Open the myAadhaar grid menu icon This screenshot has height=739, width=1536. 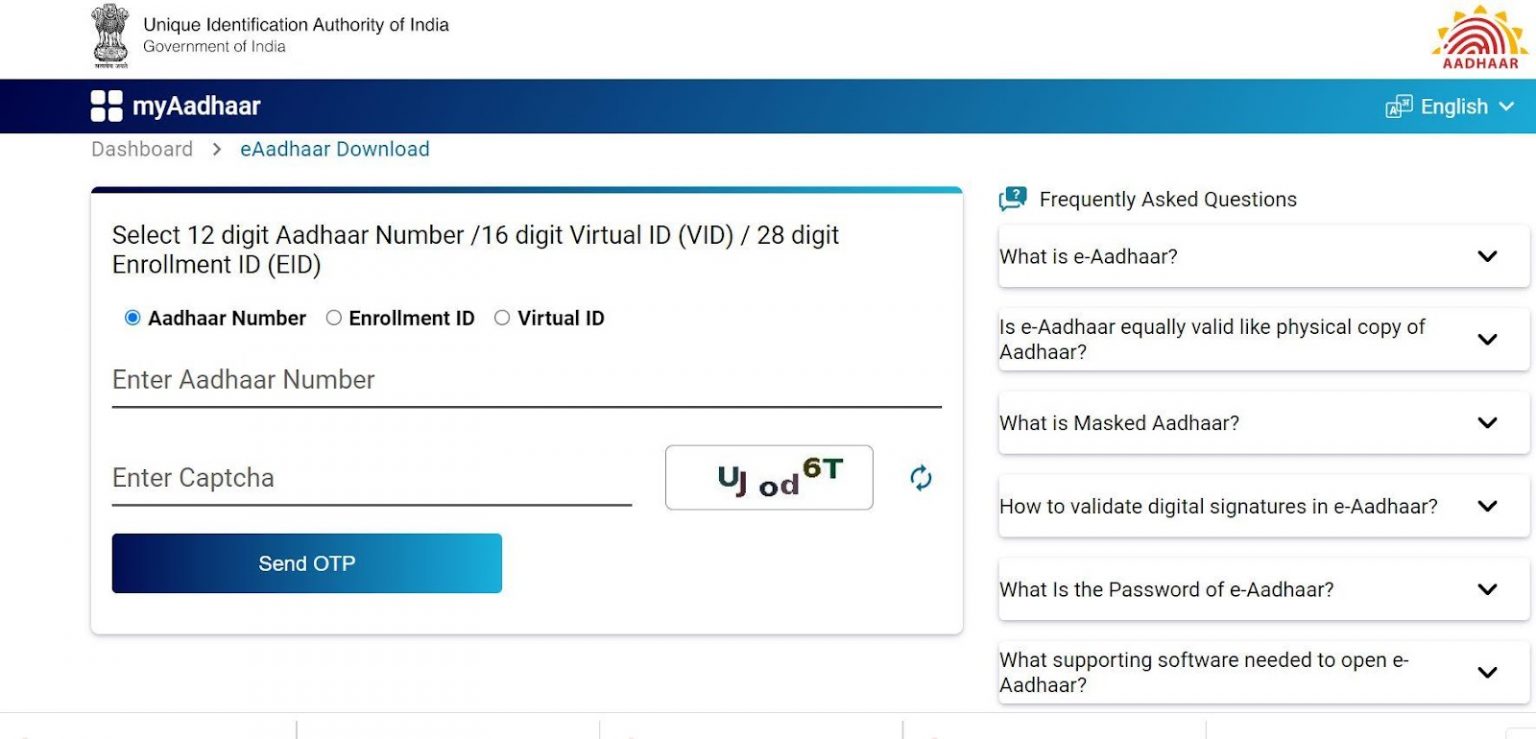coord(107,105)
